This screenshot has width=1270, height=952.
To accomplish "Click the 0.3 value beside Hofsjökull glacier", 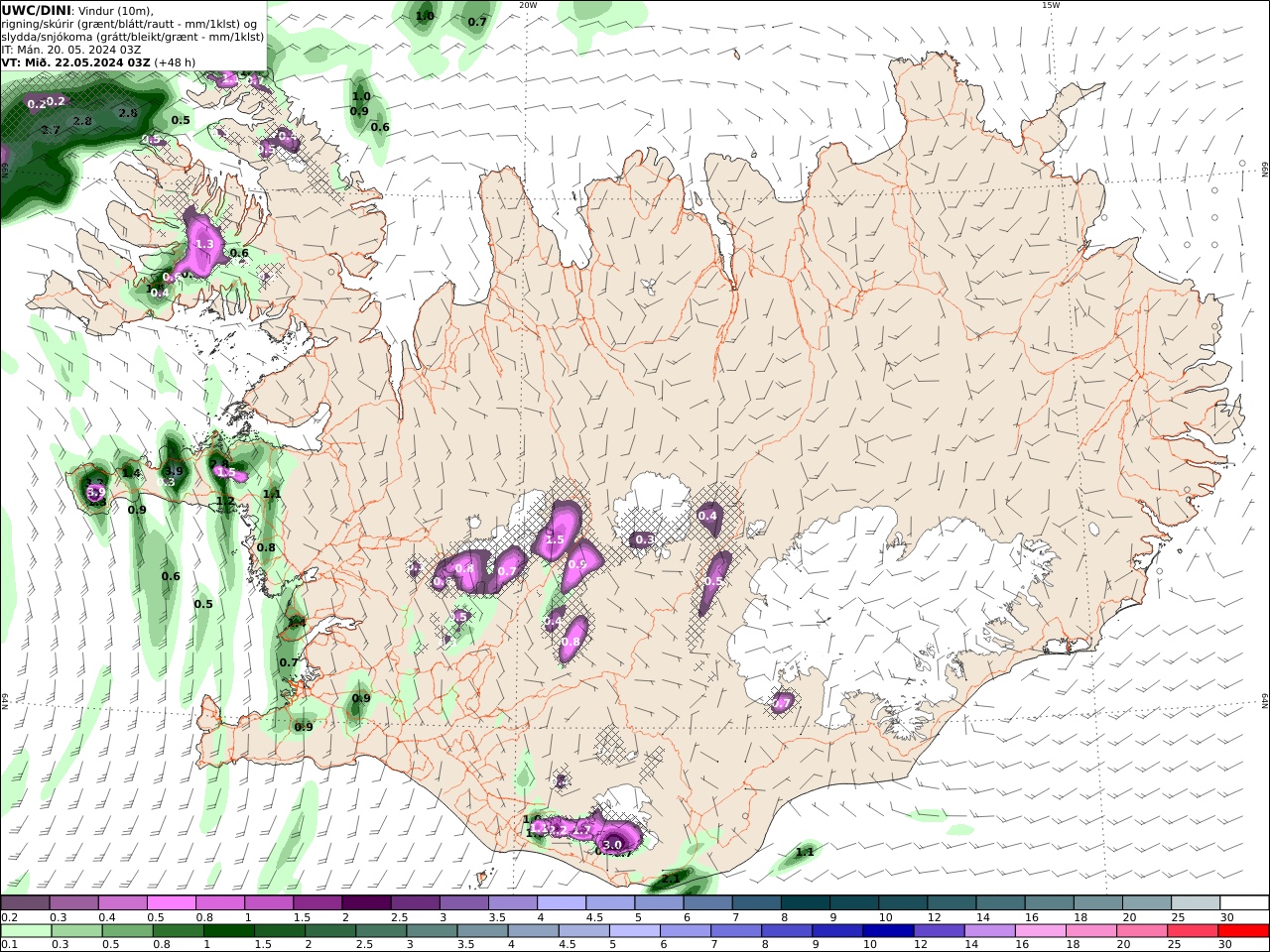I will pyautogui.click(x=644, y=539).
